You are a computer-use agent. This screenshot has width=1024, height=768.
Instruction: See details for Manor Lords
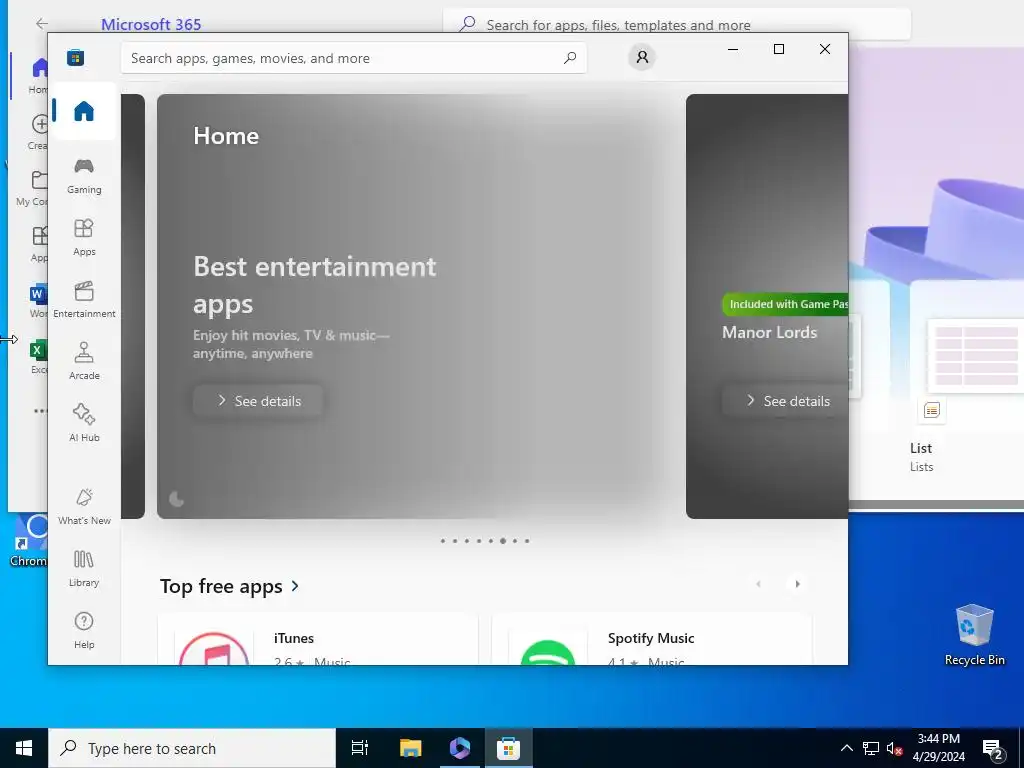pyautogui.click(x=785, y=401)
